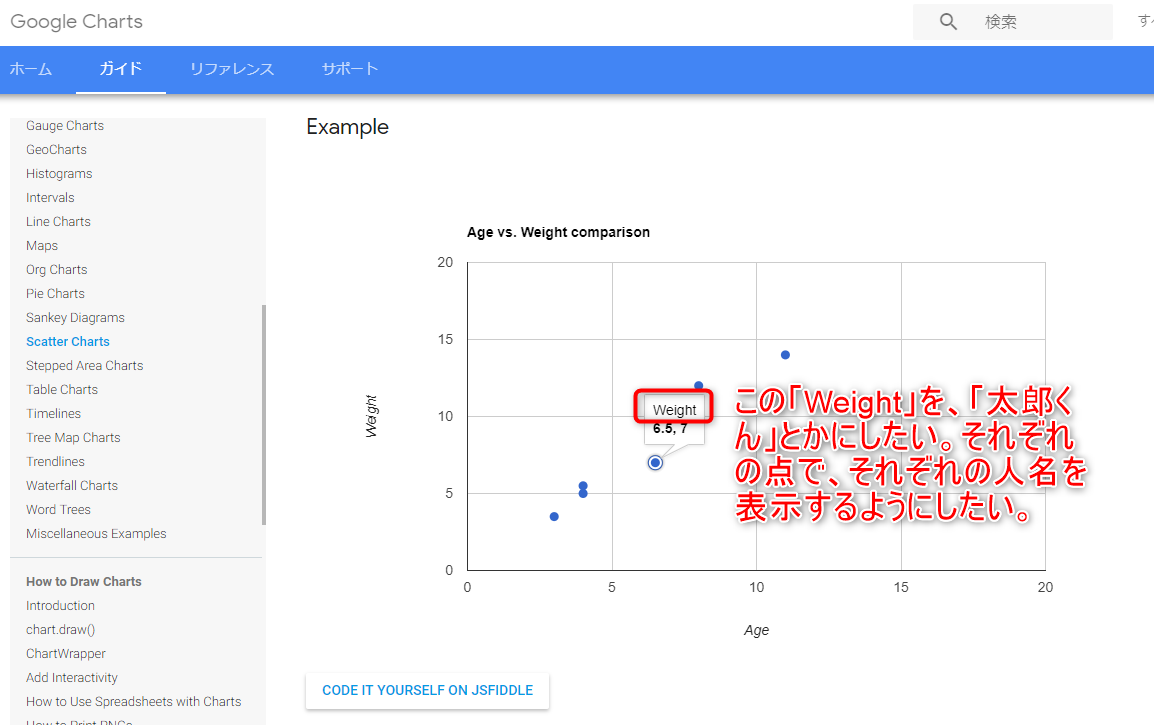The height and width of the screenshot is (725, 1154).
Task: Click CODE IT YOURSELF ON JSFIDDLE button
Action: [427, 690]
